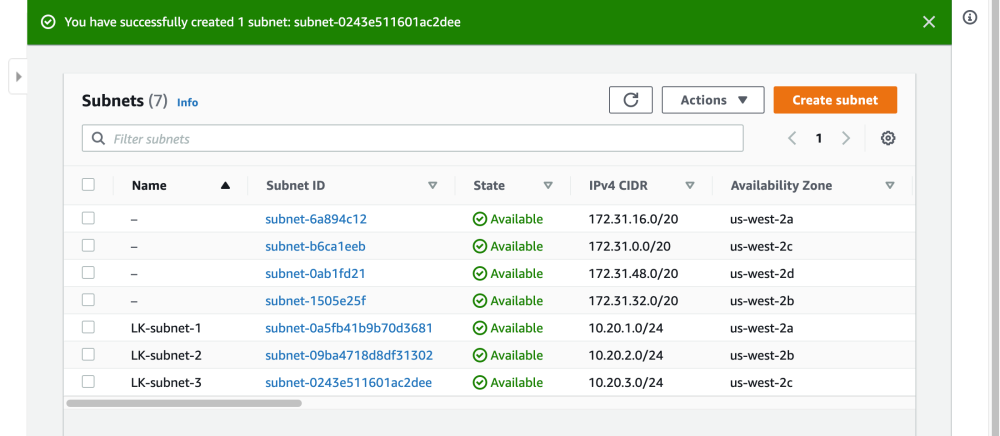The height and width of the screenshot is (436, 1000).
Task: Go to next page of subnets
Action: pyautogui.click(x=846, y=139)
